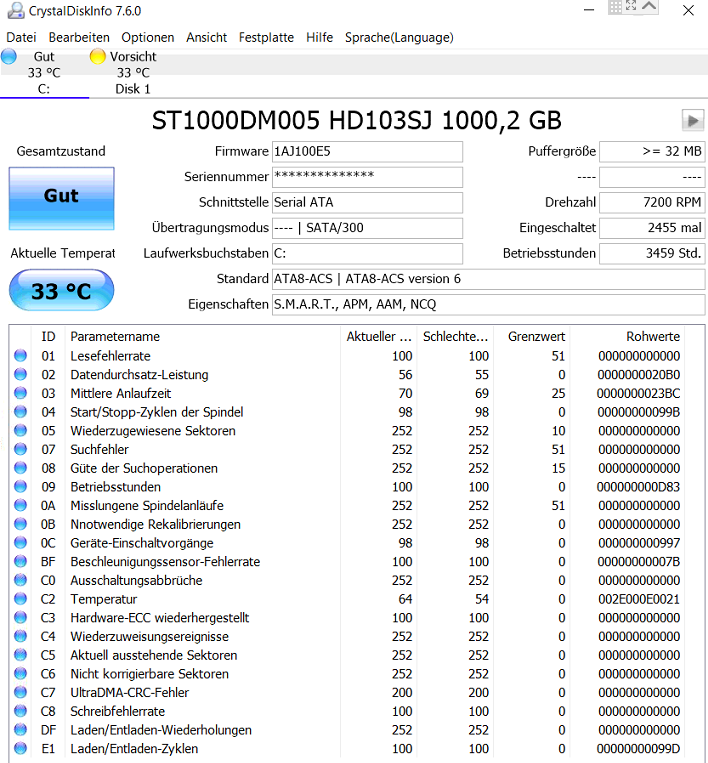Select raw value 000000000D83
Image resolution: width=708 pixels, height=763 pixels.
(638, 487)
